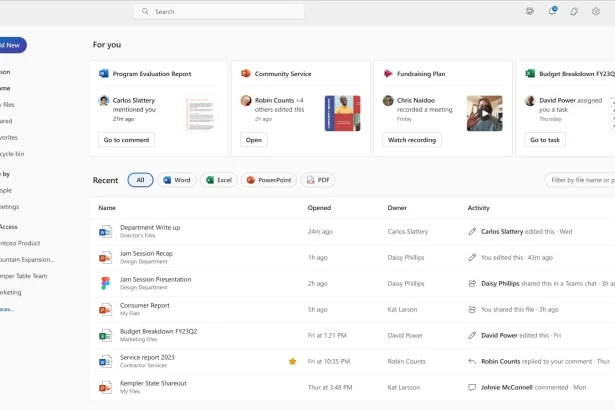Click Stream icon on Fundraising Plan card
The width and height of the screenshot is (615, 410).
coord(388,73)
